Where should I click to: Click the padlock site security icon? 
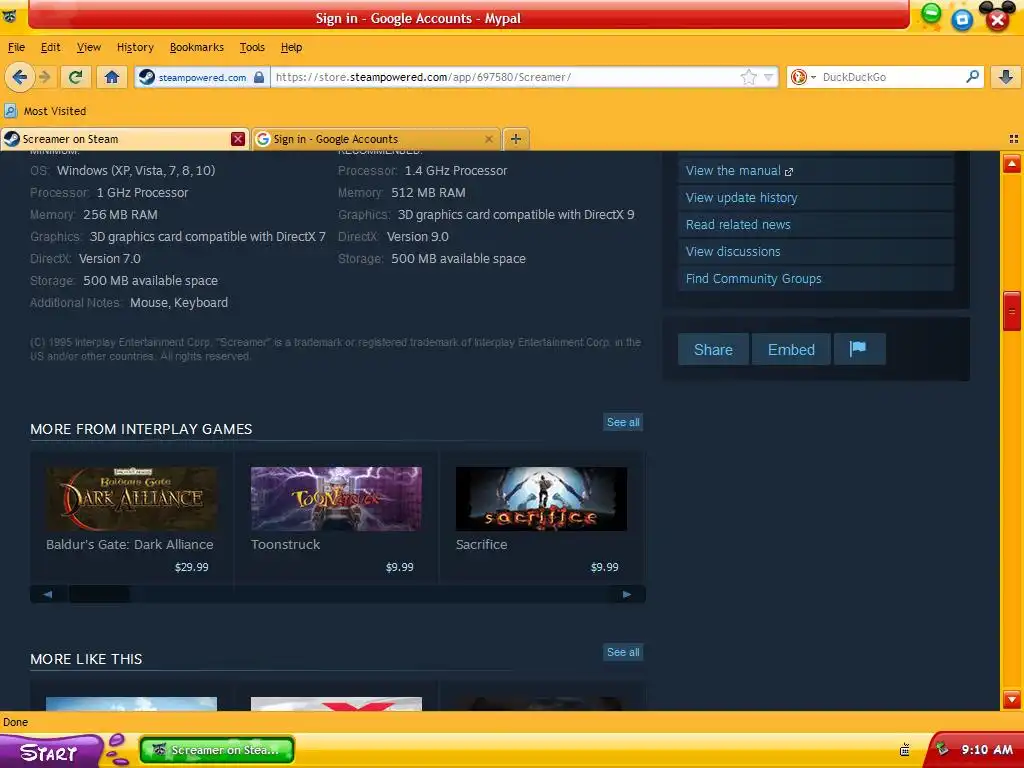tap(259, 77)
